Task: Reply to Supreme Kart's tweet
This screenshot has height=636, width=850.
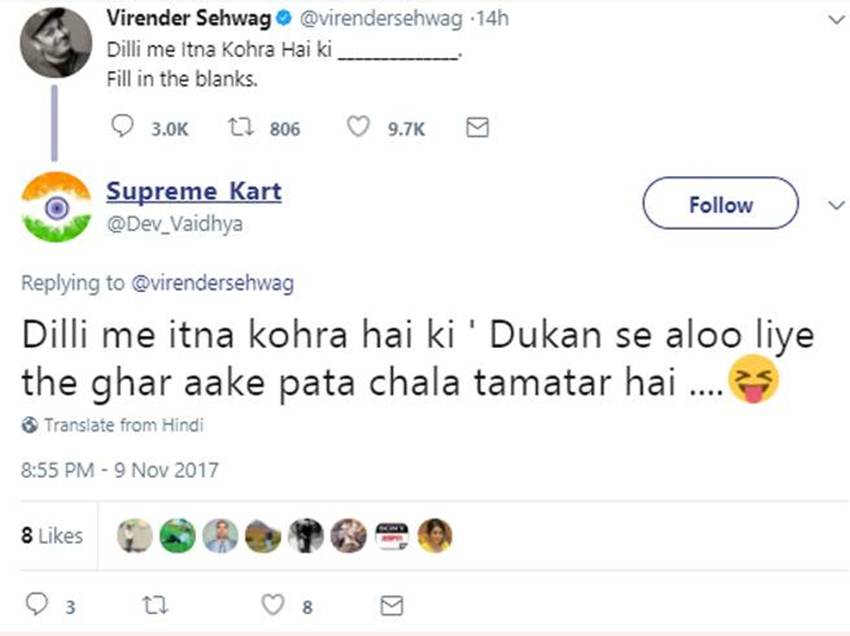Action: coord(35,605)
